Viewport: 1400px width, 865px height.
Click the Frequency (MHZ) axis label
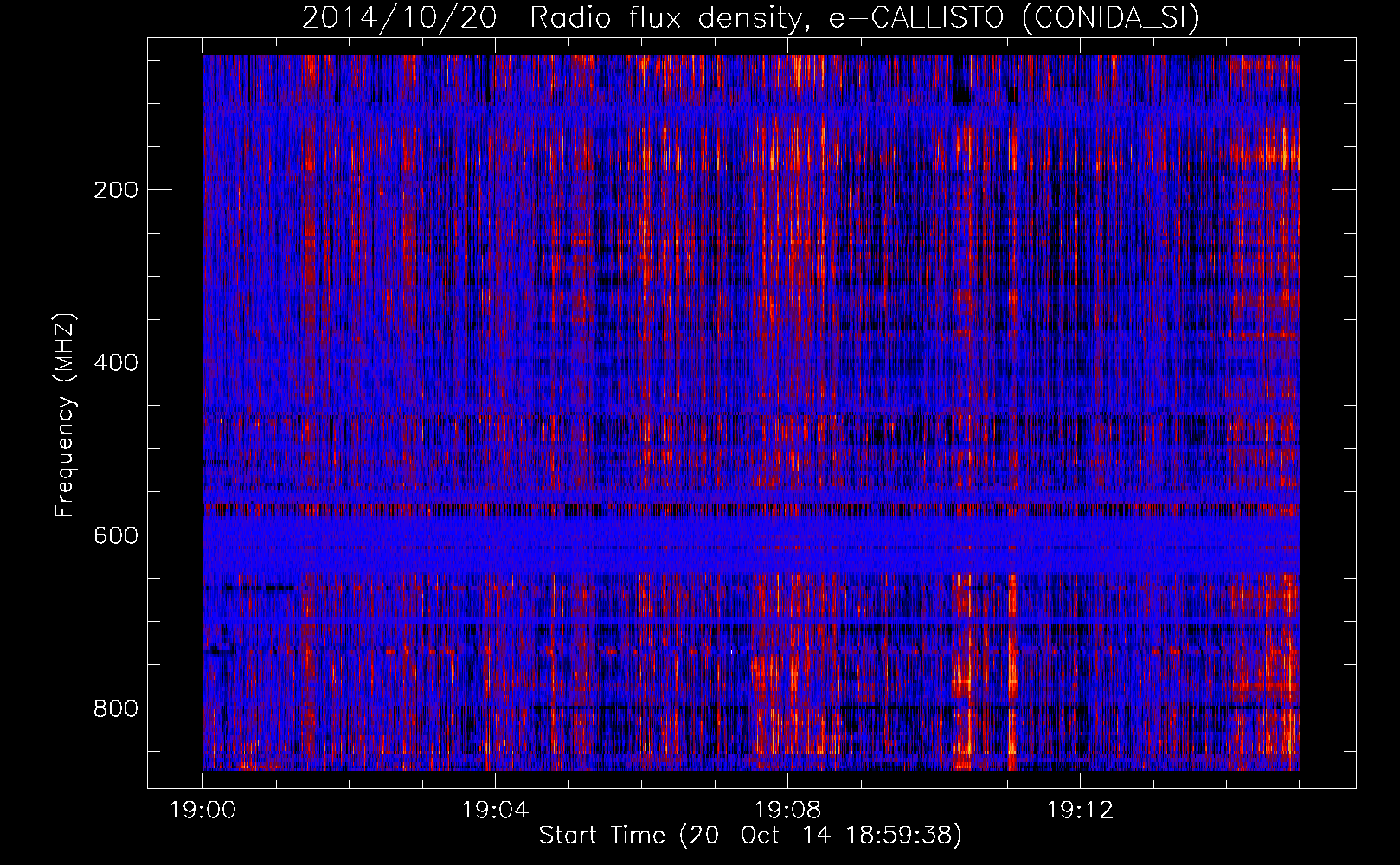click(x=65, y=414)
